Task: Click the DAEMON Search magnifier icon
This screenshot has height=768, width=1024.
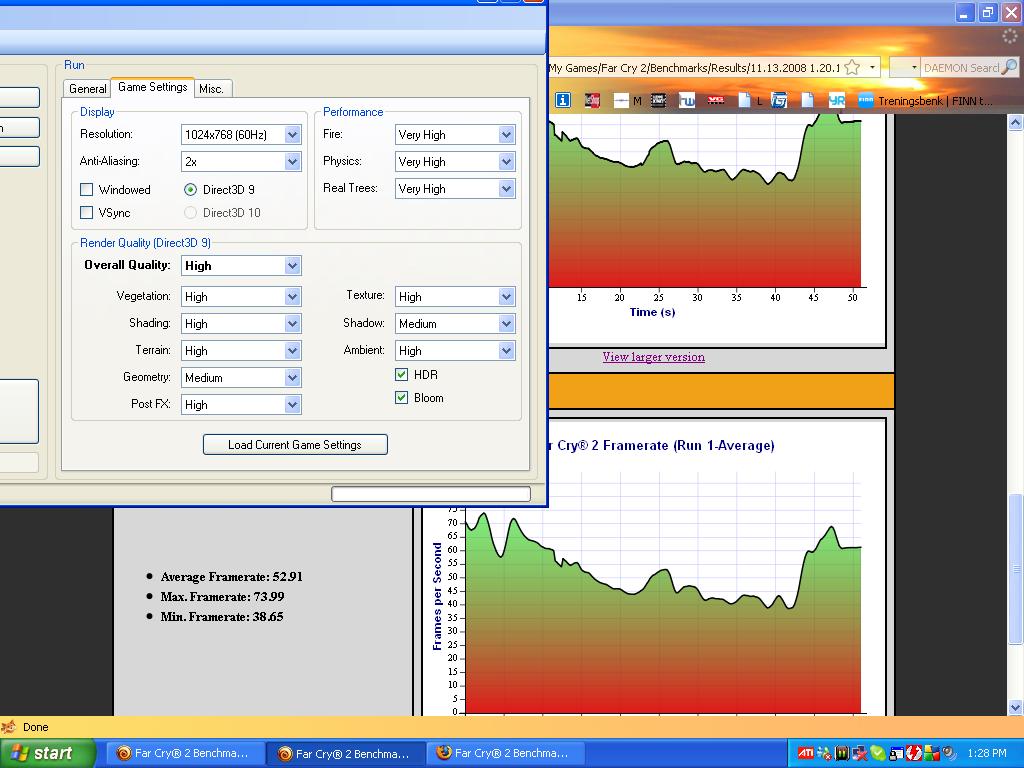Action: point(1009,67)
